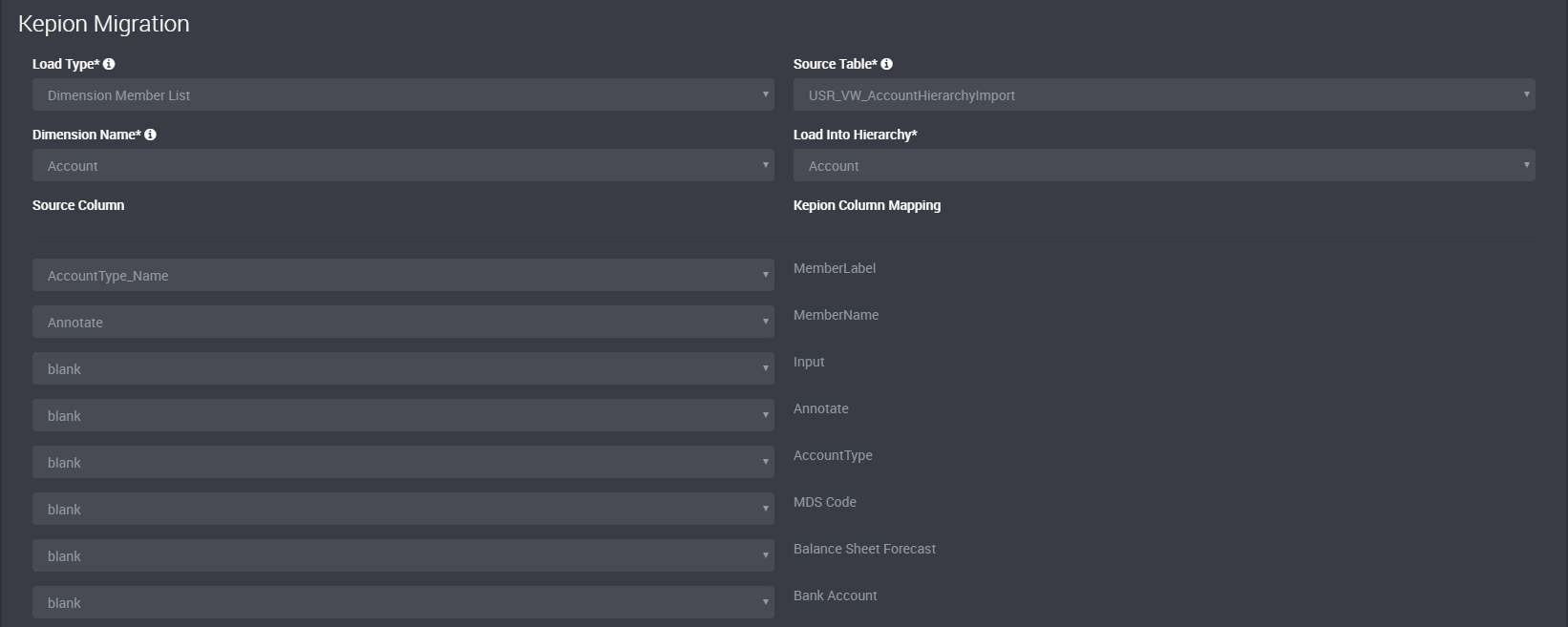This screenshot has width=1568, height=627.
Task: Click the Annotate mapping label
Action: [821, 408]
